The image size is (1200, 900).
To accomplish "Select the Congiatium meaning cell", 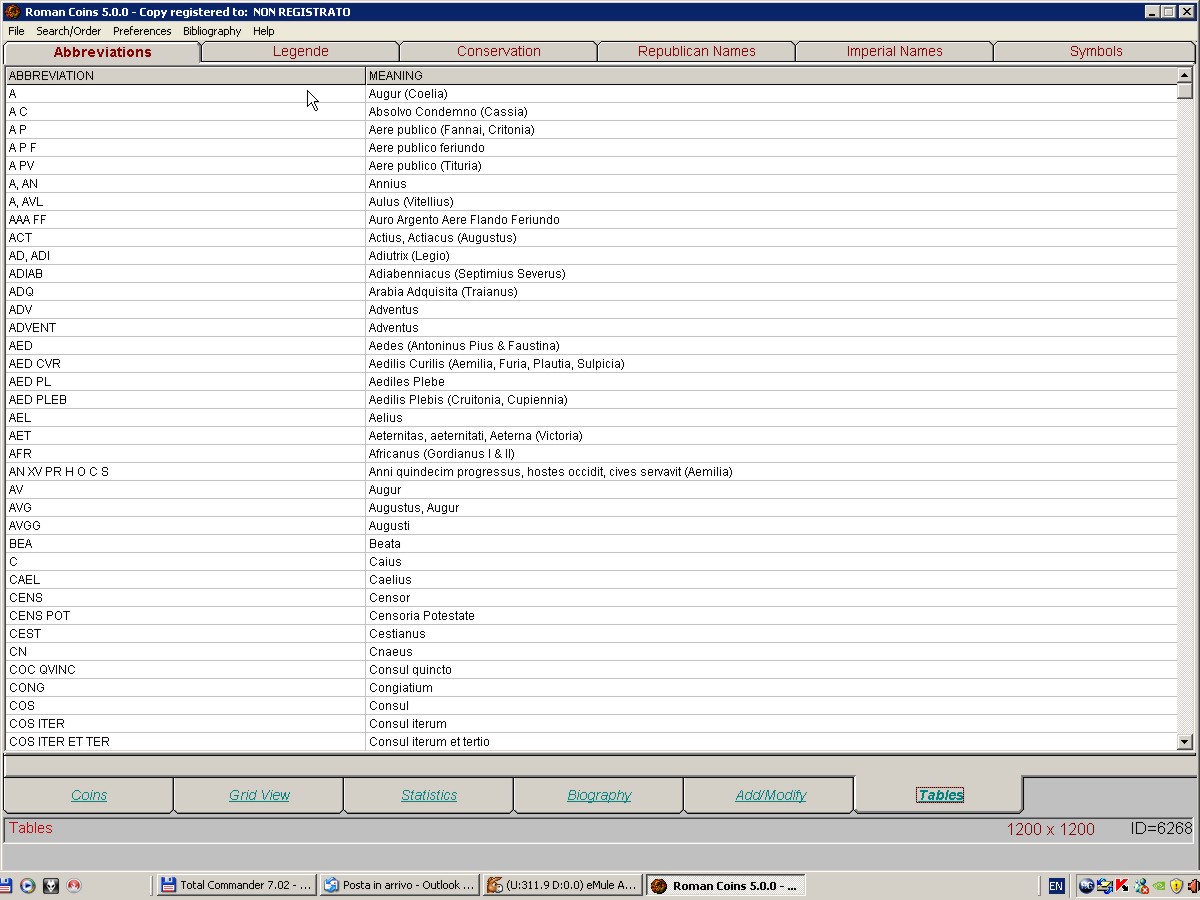I will point(771,688).
